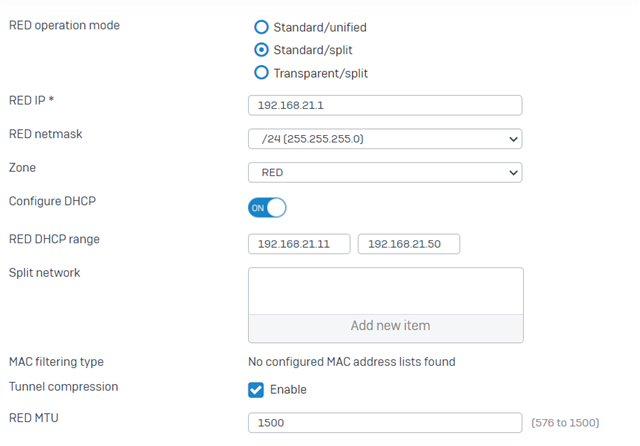The width and height of the screenshot is (640, 446).
Task: Open the Zone selector showing RED
Action: point(385,172)
